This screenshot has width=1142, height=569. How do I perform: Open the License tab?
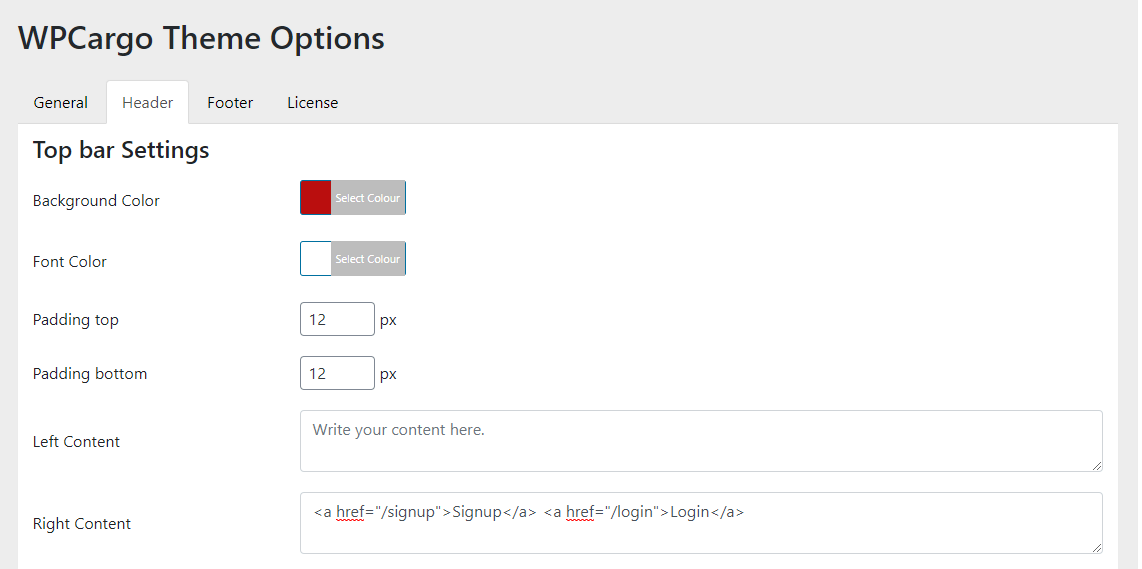coord(312,103)
